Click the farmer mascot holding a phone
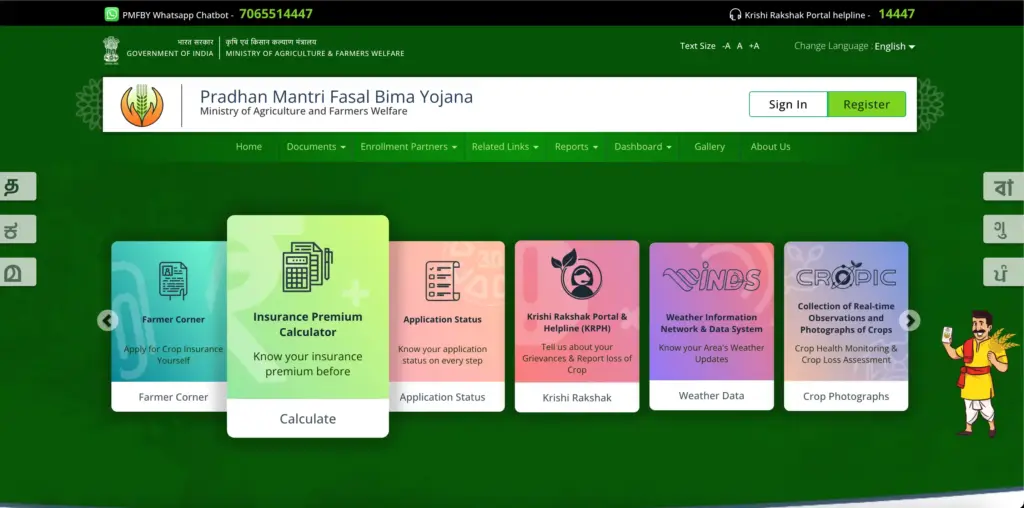This screenshot has height=508, width=1024. [x=978, y=373]
